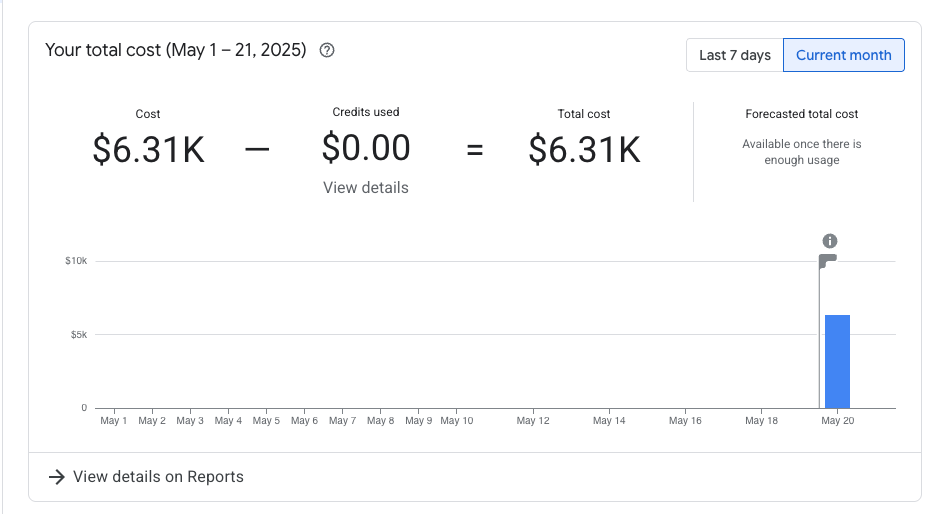
Task: Click the $5k y-axis label
Action: pyautogui.click(x=79, y=334)
